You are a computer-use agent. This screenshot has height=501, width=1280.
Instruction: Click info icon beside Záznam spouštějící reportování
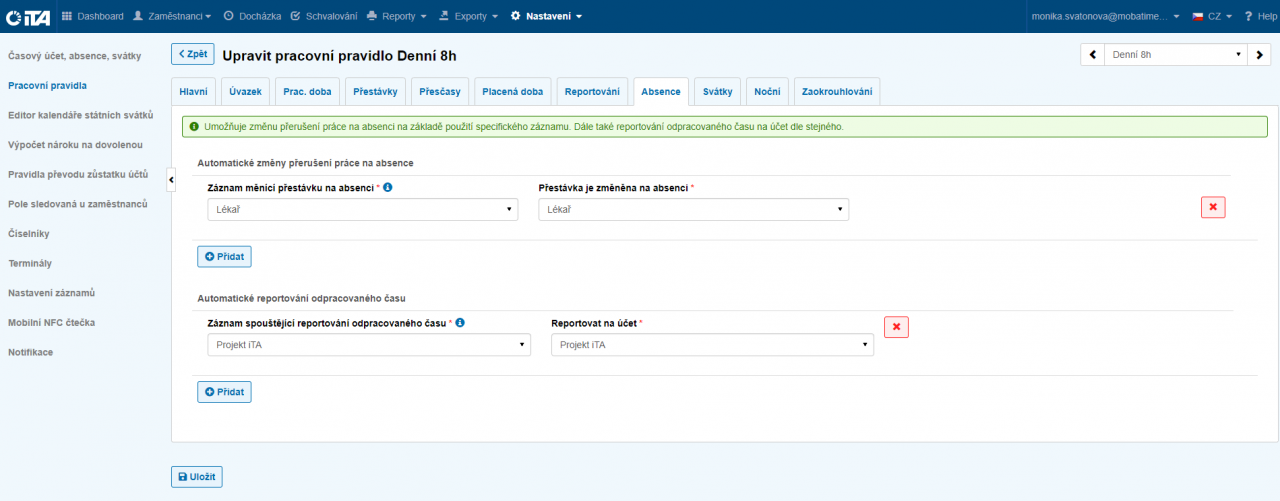[461, 323]
